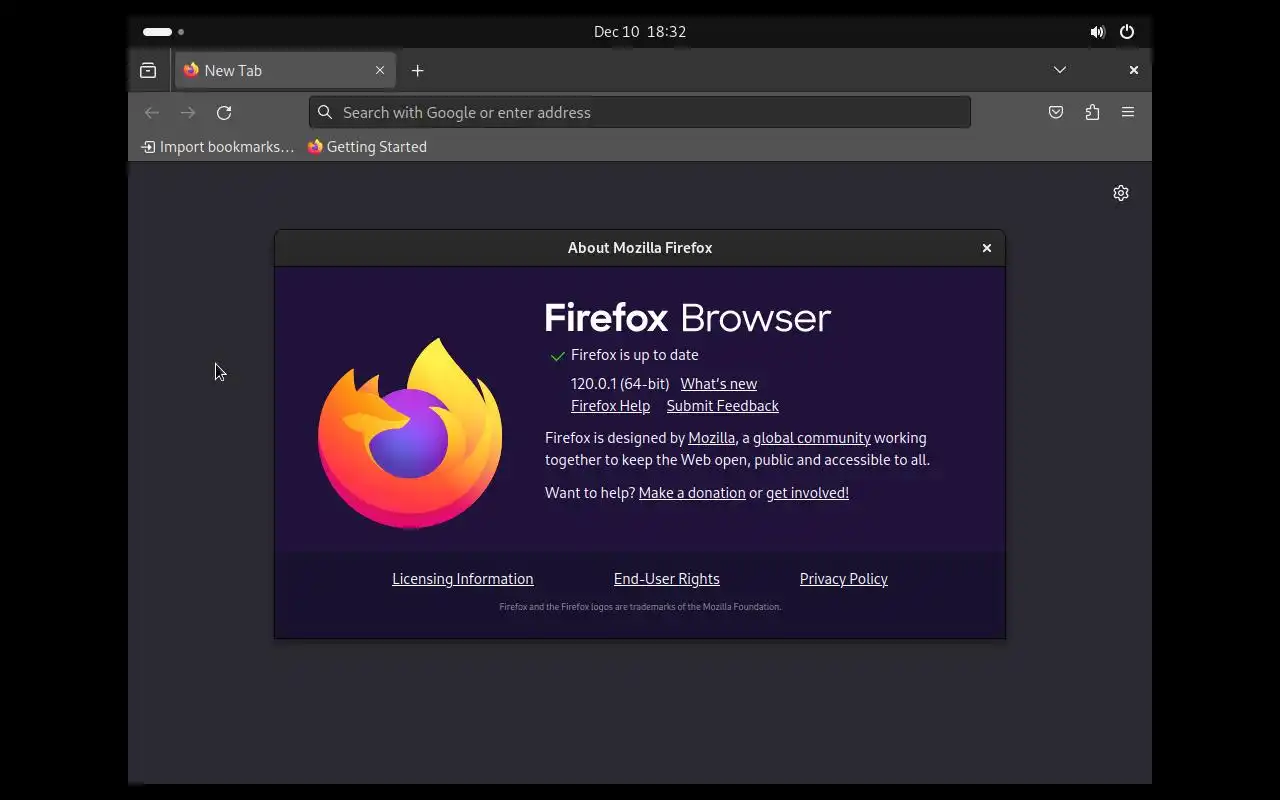This screenshot has height=800, width=1280.
Task: Focus the Search with Google address bar
Action: 640,112
